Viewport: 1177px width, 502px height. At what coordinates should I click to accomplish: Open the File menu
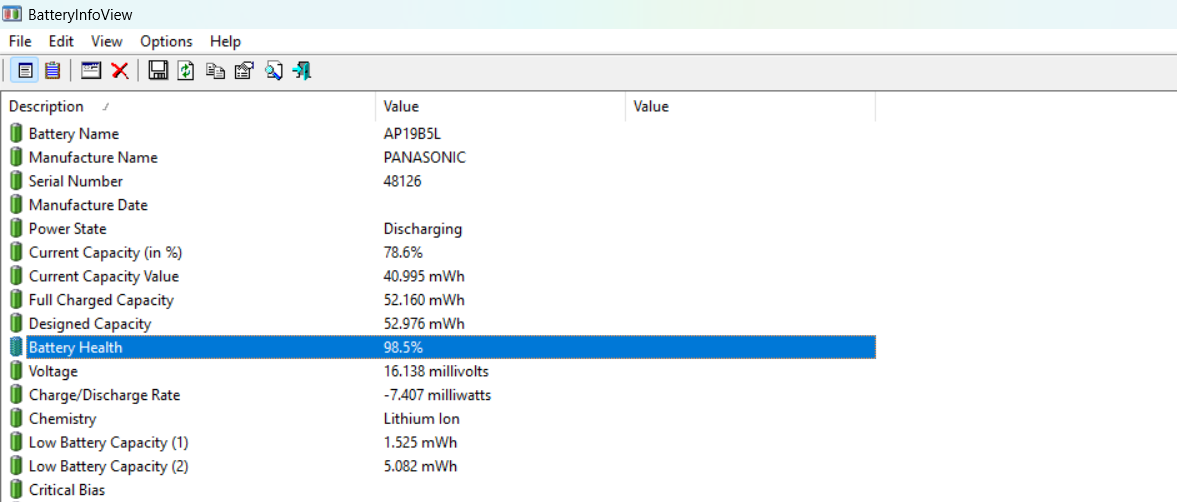point(20,41)
